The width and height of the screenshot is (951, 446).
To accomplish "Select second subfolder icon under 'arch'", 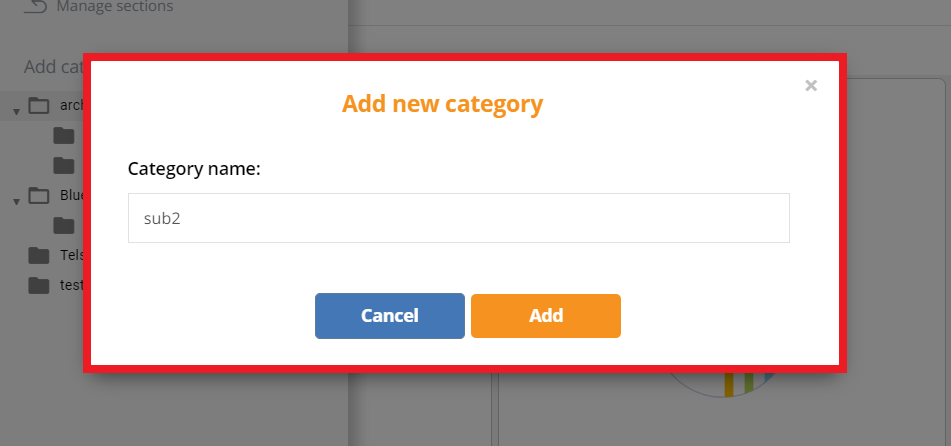I will click(64, 165).
